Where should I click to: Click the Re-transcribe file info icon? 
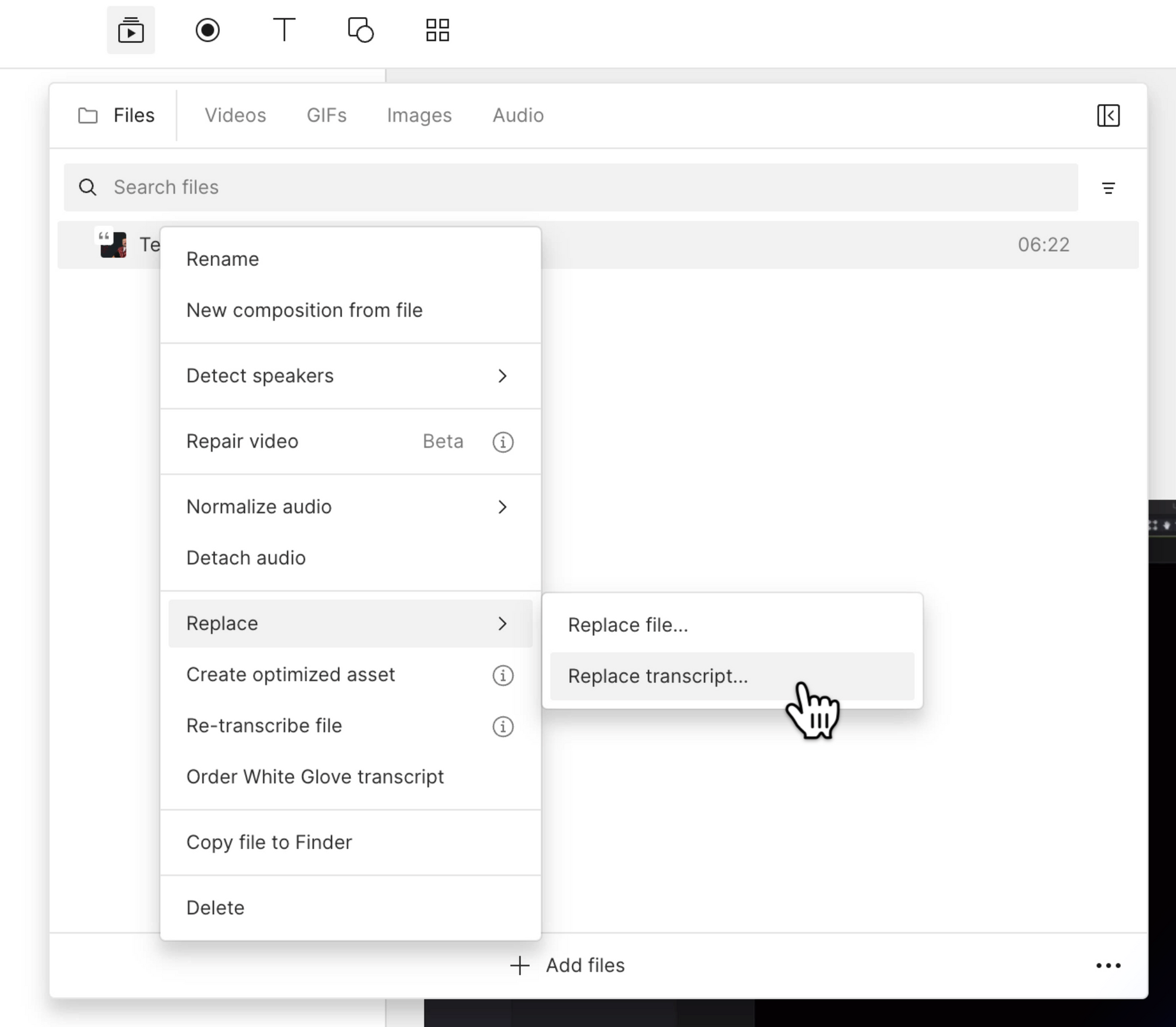(x=503, y=726)
